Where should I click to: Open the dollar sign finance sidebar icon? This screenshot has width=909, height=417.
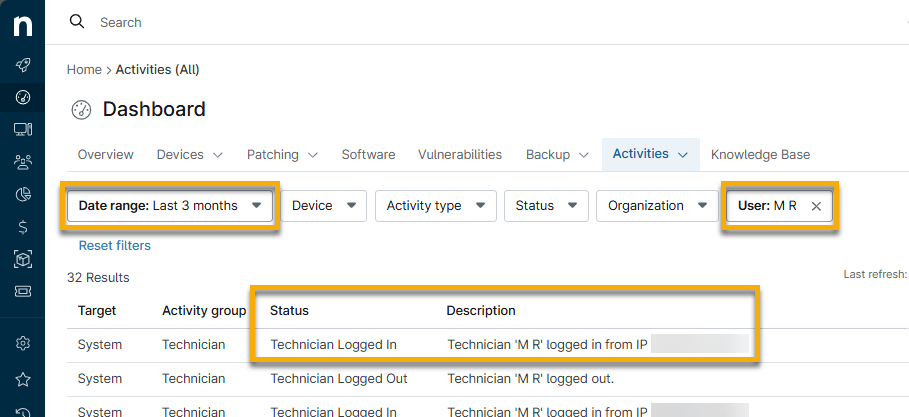(x=22, y=226)
